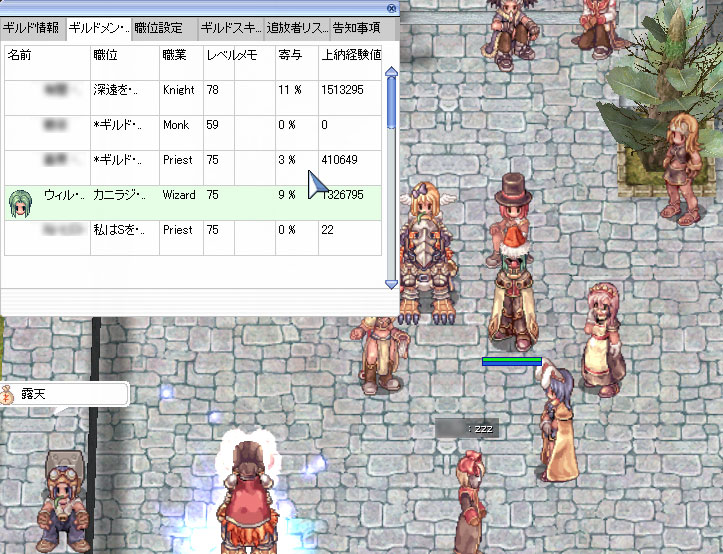Click the goggled merchant character under the shop sign
The width and height of the screenshot is (723, 554).
(x=64, y=503)
